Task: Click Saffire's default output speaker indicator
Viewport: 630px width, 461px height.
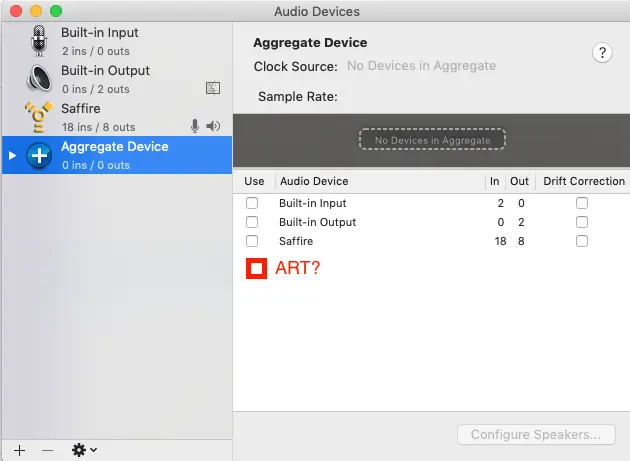Action: coord(213,126)
